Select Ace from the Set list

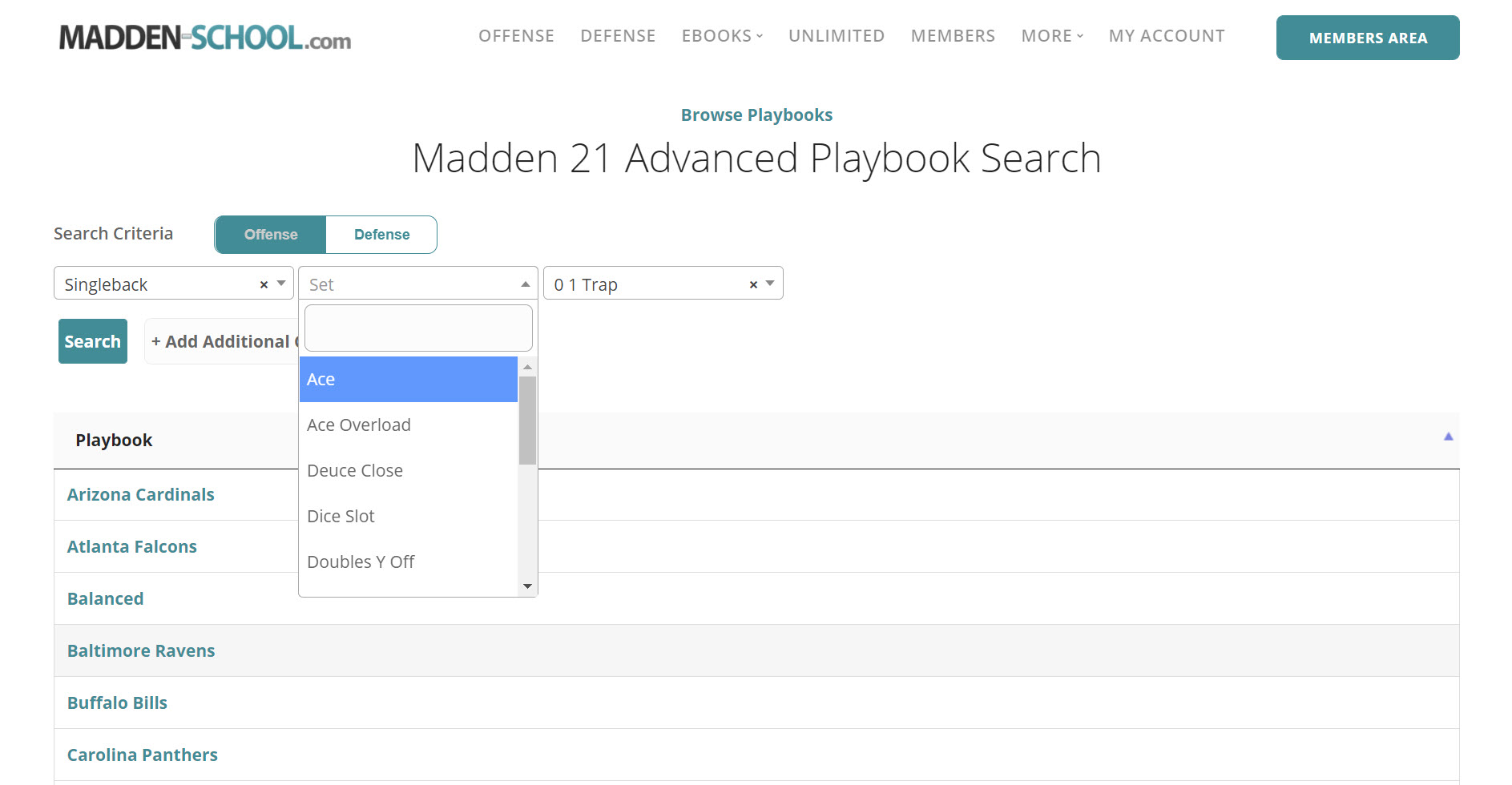pos(409,380)
